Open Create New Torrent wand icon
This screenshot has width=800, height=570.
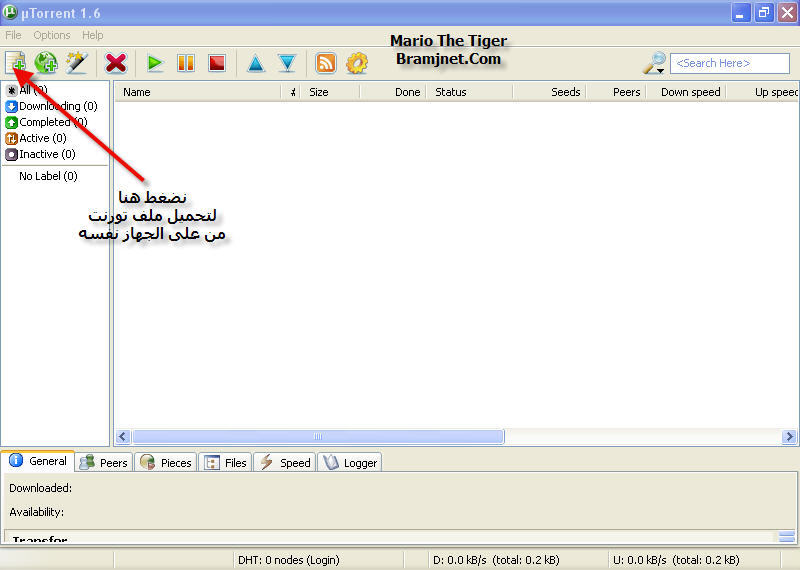tap(77, 63)
